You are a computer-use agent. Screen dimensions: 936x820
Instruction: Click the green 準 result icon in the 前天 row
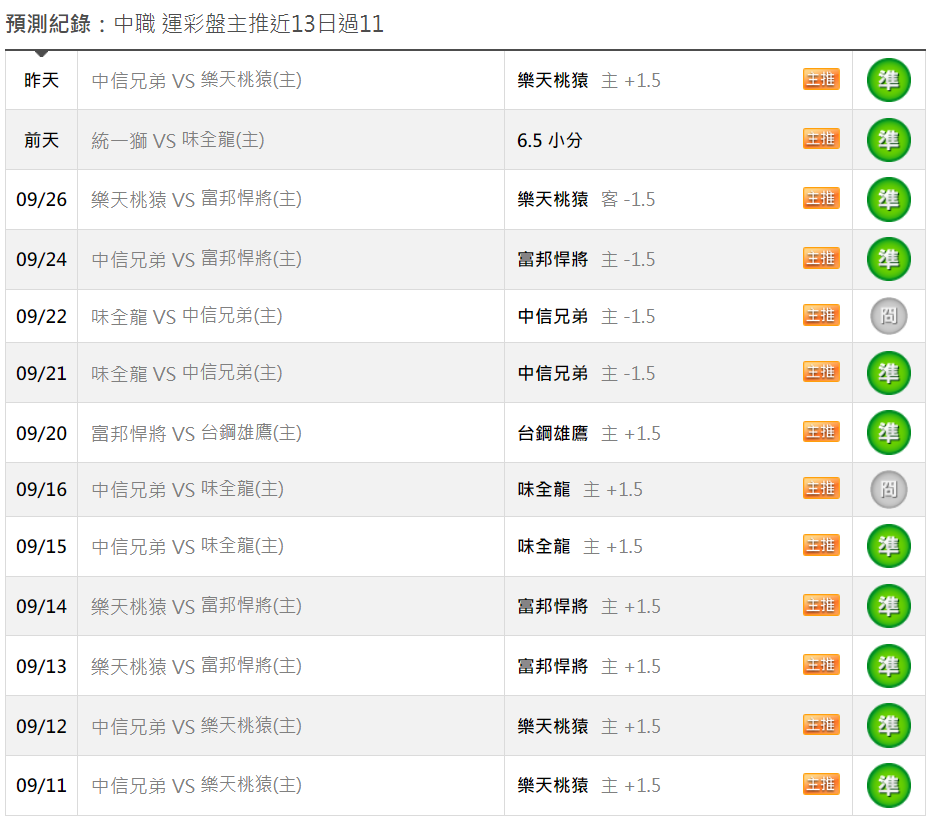(888, 140)
